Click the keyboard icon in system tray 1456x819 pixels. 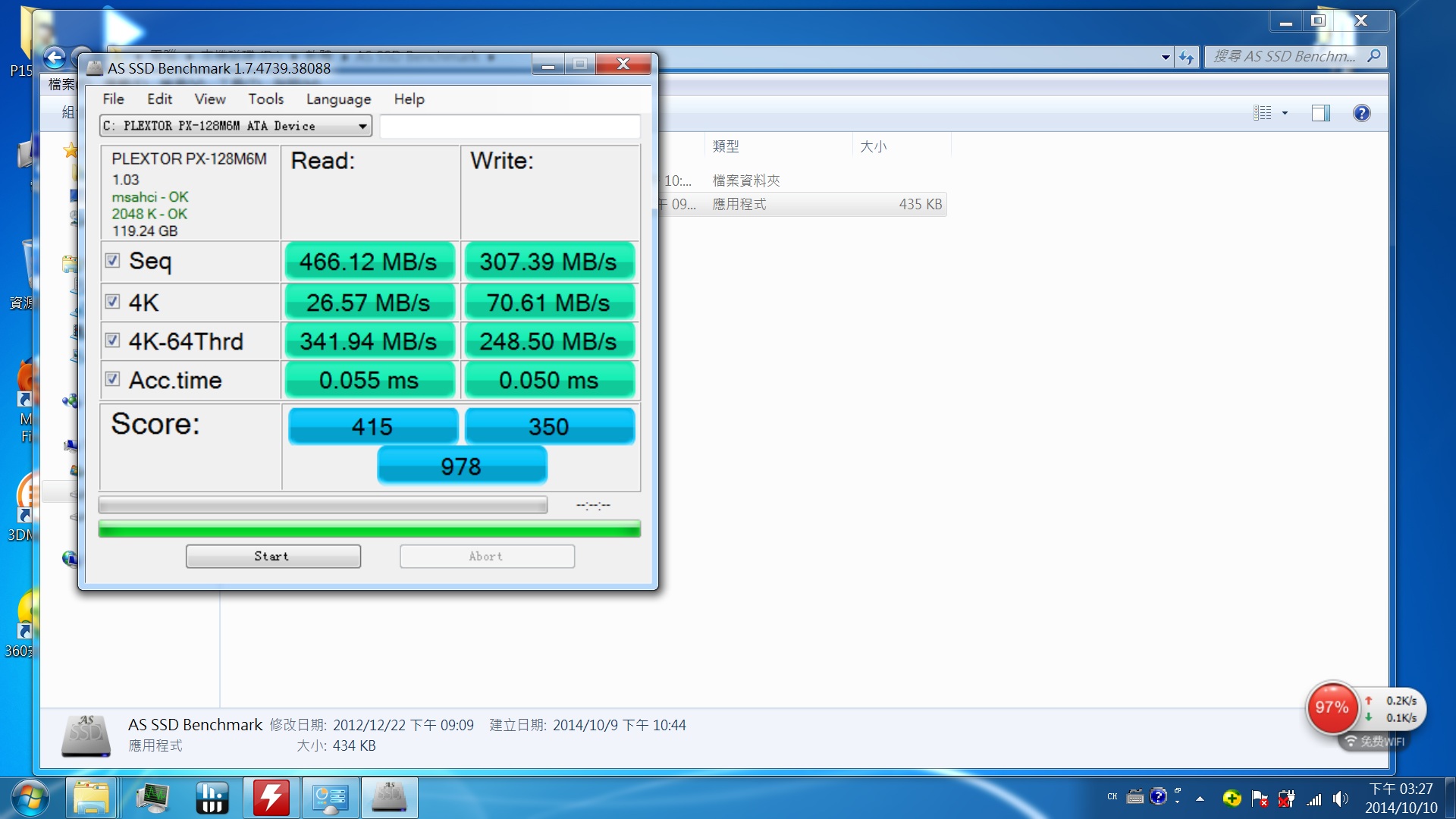(x=1135, y=797)
